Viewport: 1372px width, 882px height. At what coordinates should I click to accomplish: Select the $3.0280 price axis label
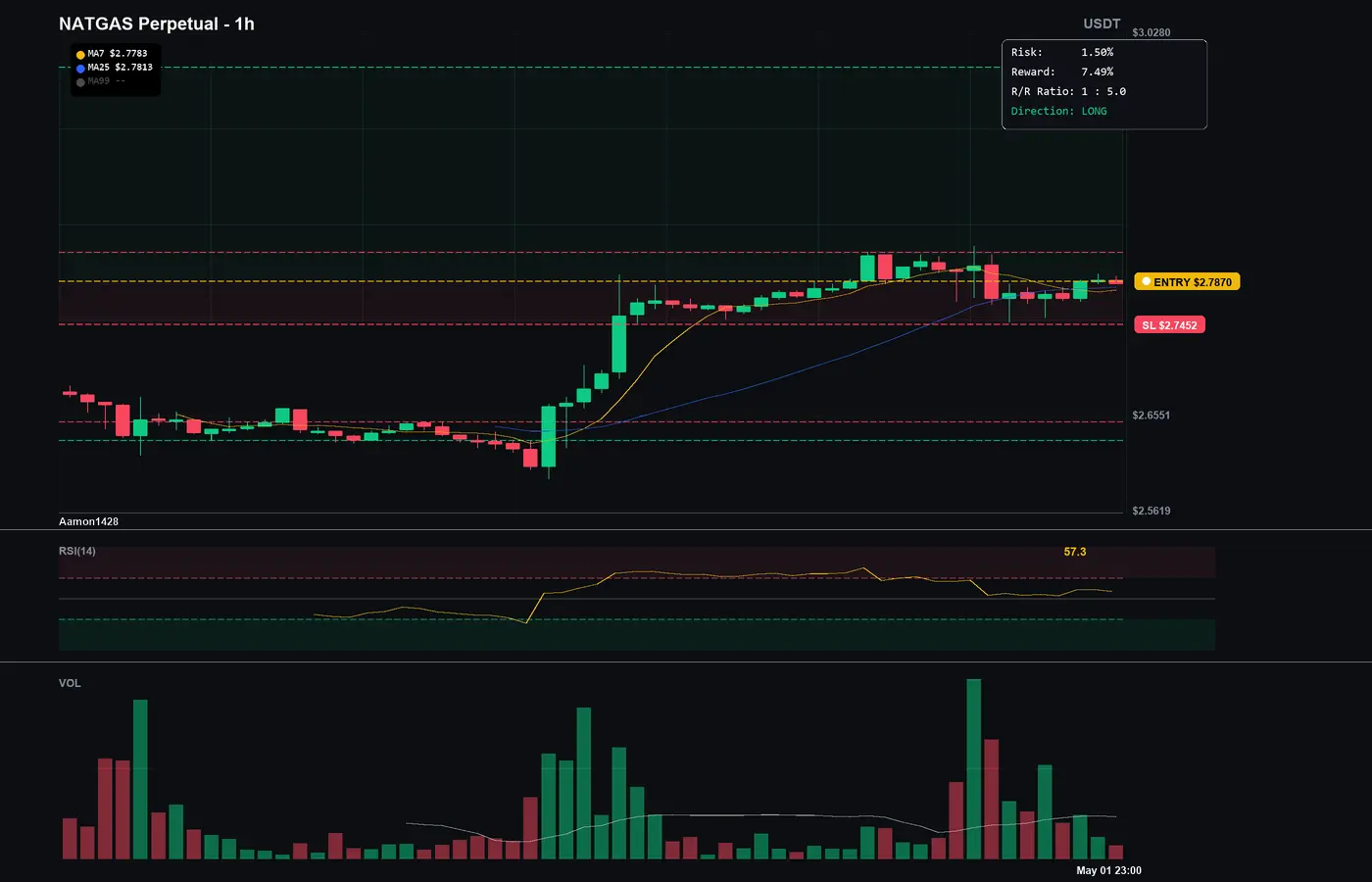1151,32
